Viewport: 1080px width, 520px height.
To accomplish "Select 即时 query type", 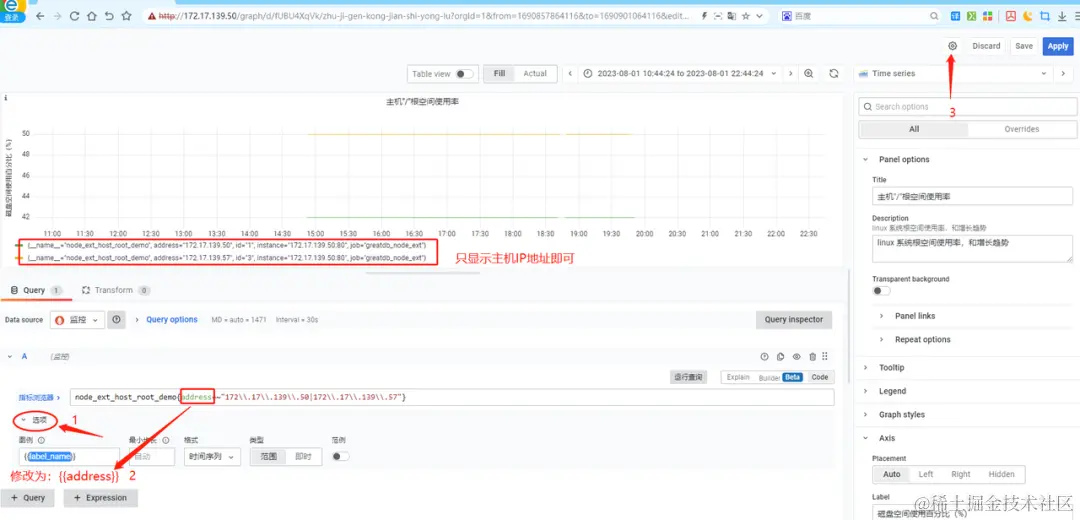I will [304, 456].
